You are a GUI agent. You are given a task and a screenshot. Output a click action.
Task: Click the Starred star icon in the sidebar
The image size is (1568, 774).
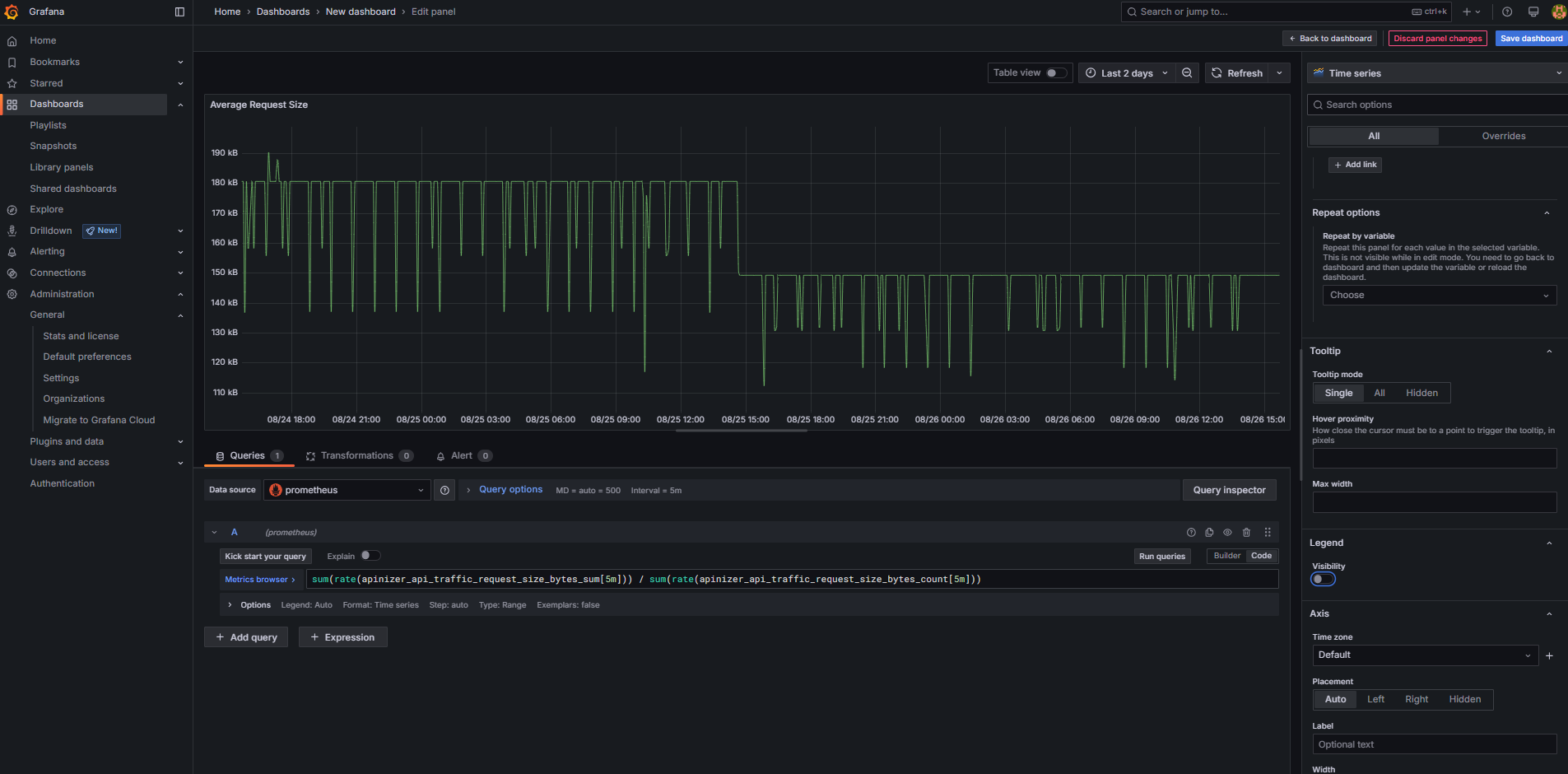12,84
